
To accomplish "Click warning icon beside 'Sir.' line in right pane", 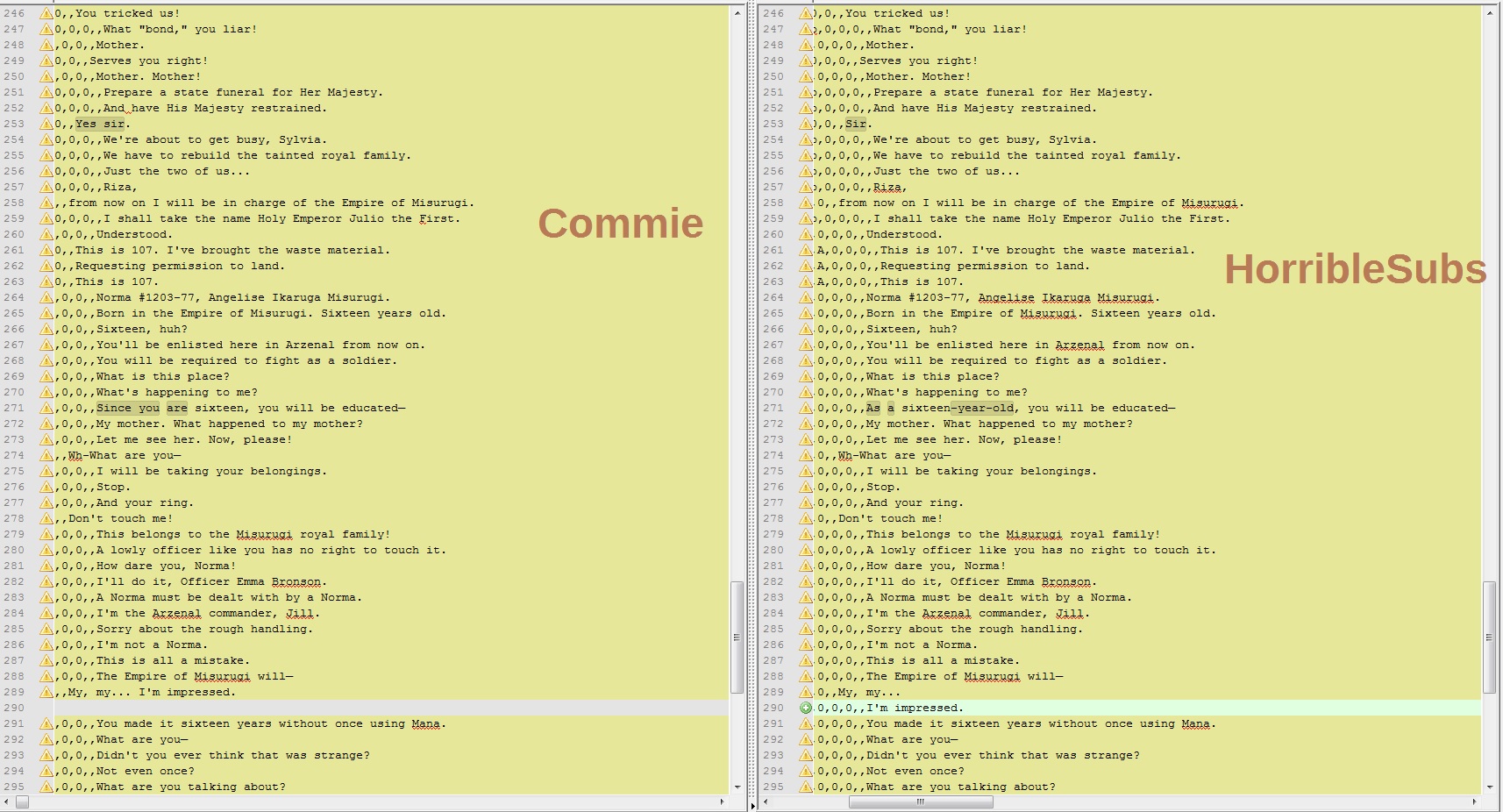I will 806,124.
